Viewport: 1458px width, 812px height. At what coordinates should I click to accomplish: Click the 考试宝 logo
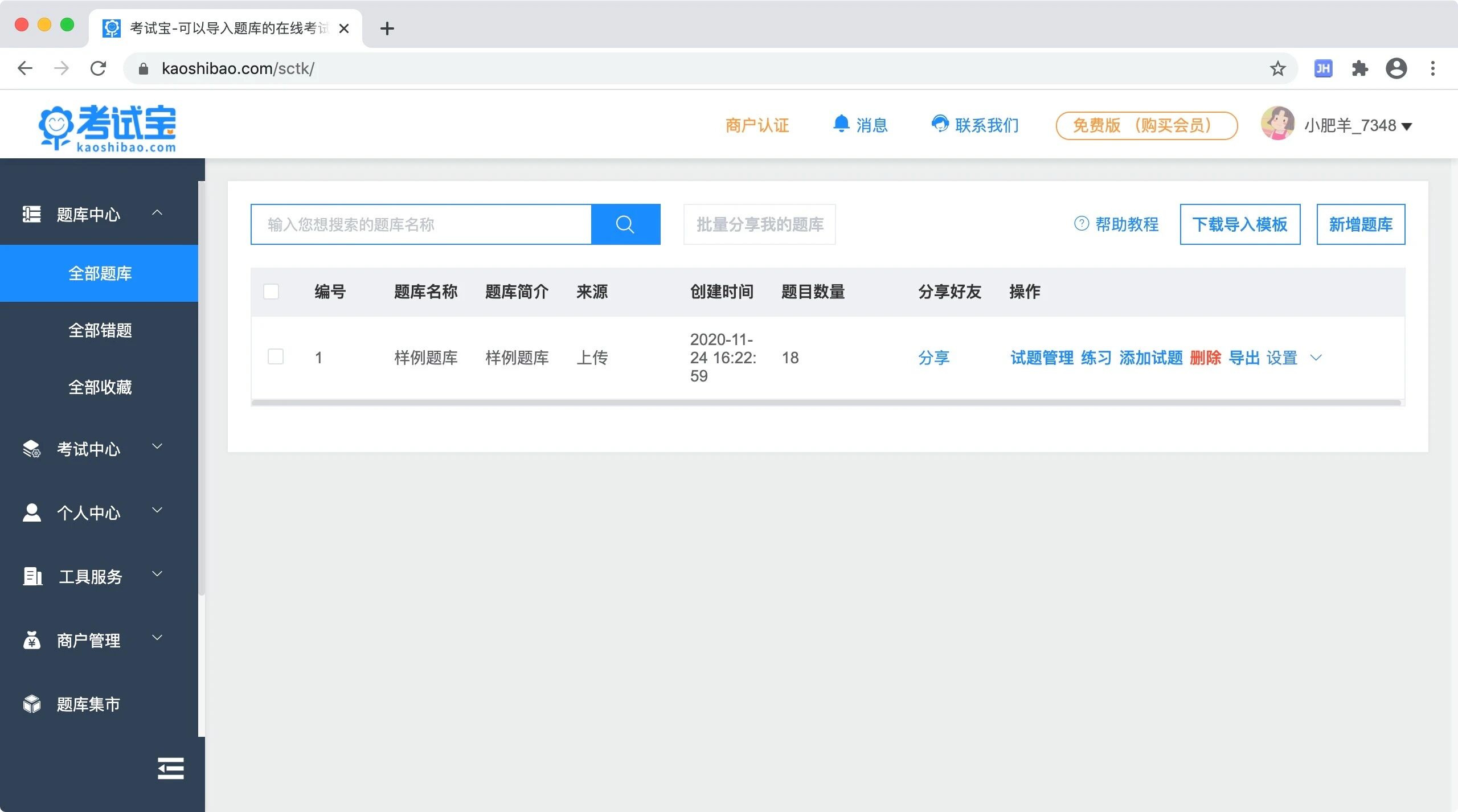tap(108, 128)
